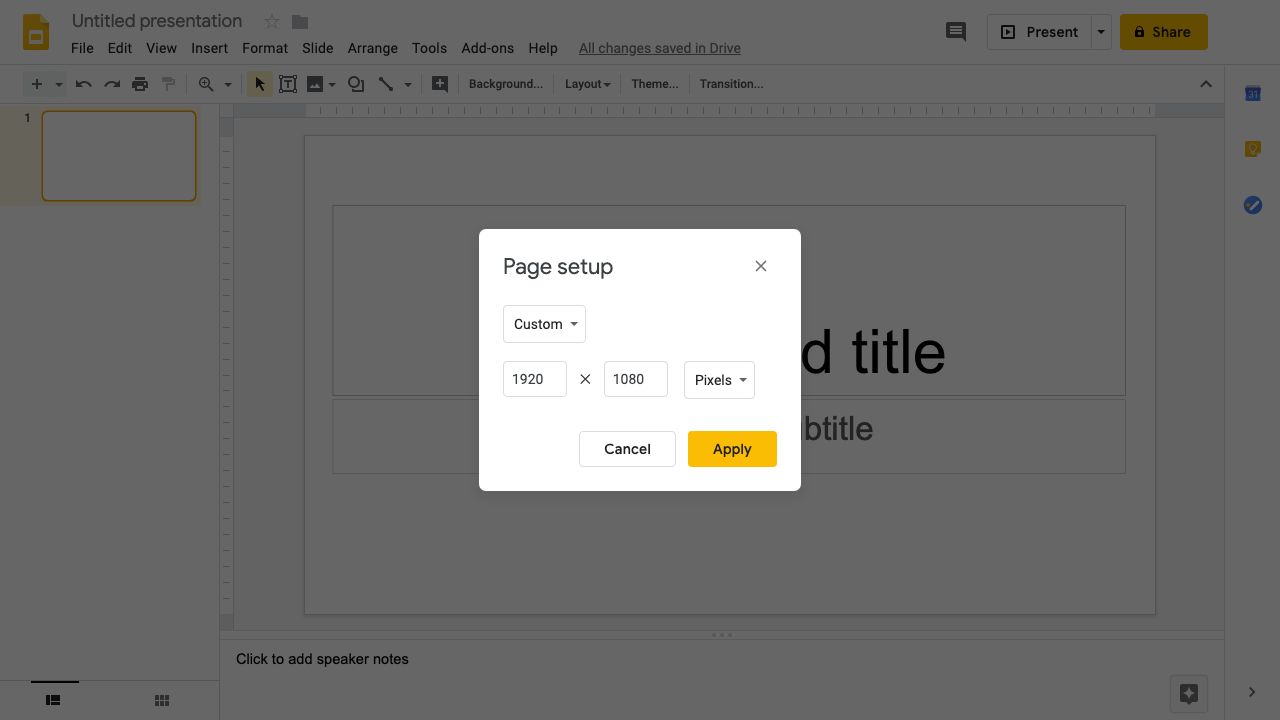Apply the custom page size
Viewport: 1280px width, 720px height.
click(x=732, y=449)
